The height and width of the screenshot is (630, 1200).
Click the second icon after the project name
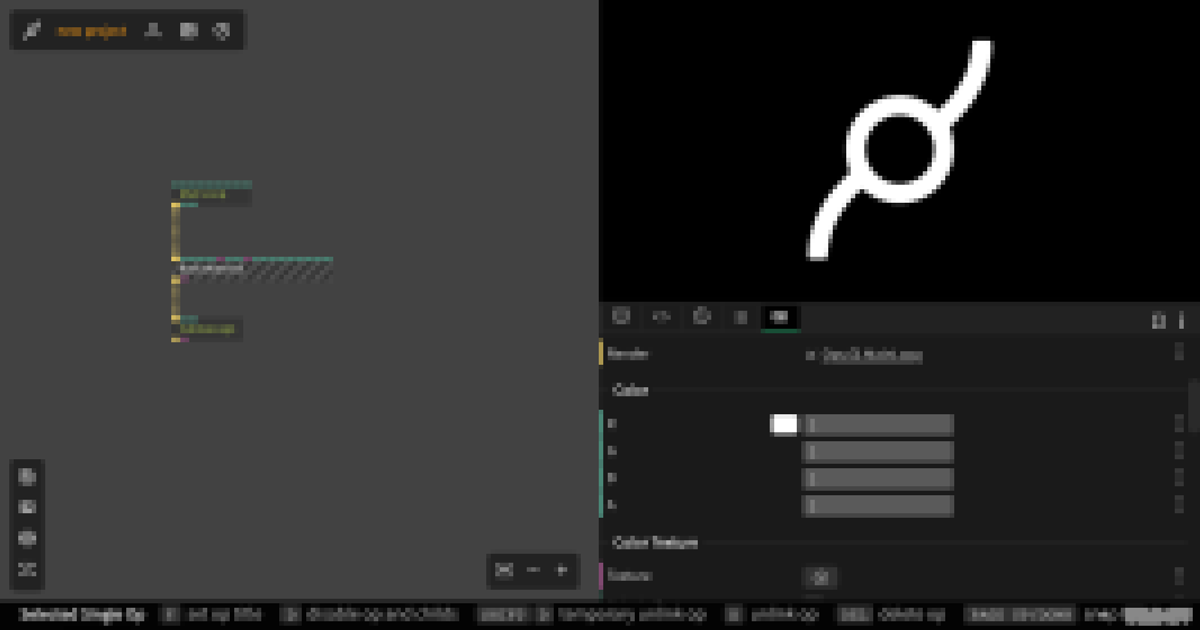tap(188, 31)
